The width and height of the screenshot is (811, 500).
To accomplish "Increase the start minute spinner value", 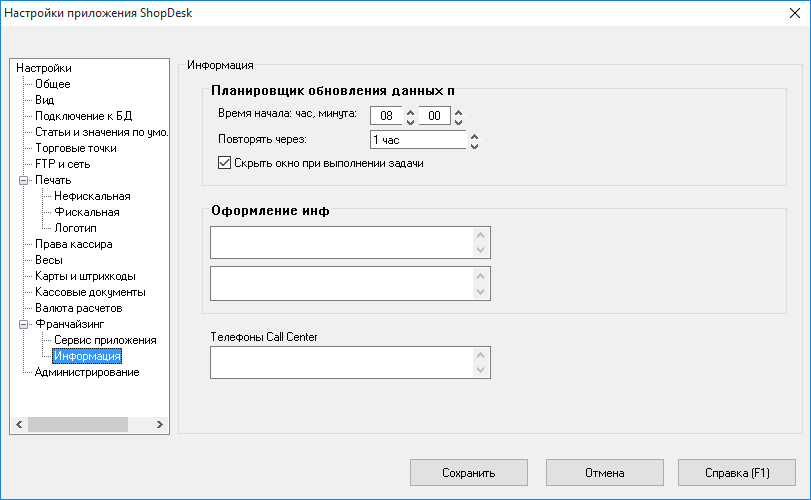I will click(x=458, y=112).
